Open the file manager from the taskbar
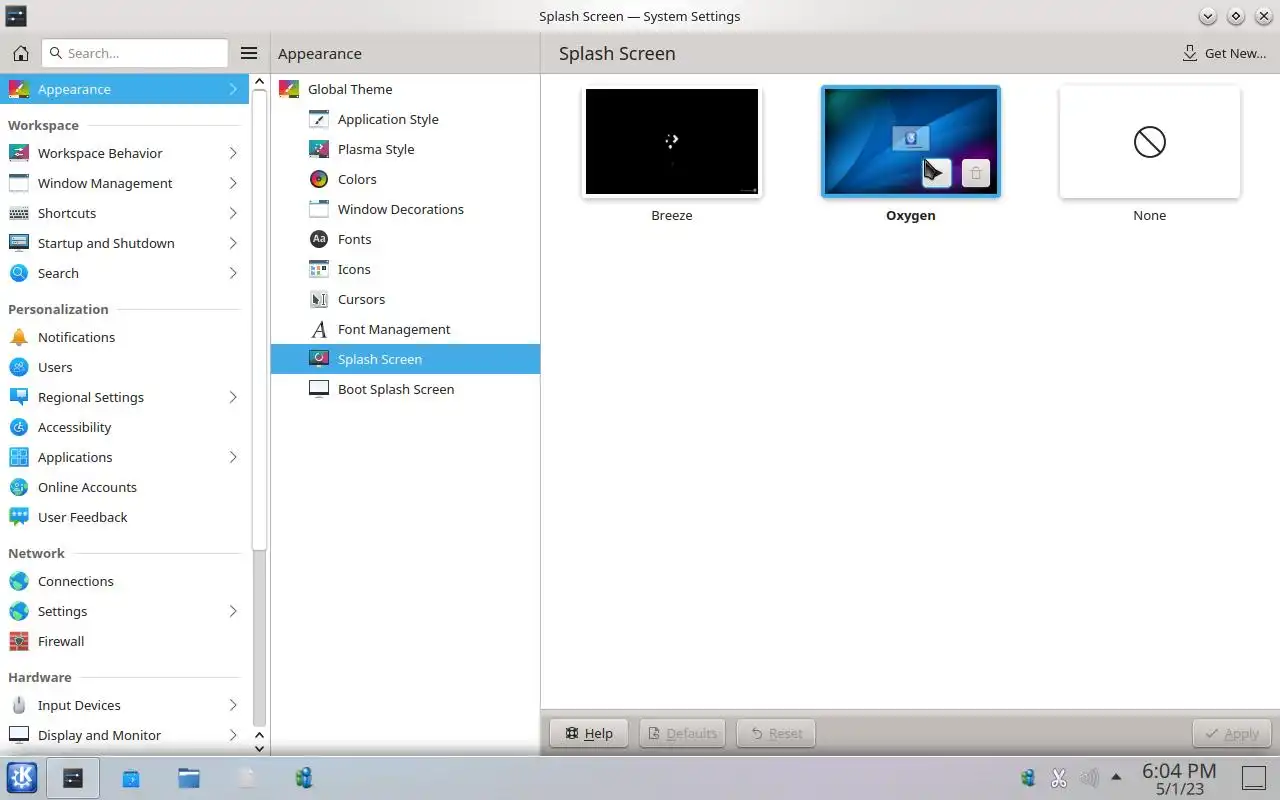 click(x=189, y=778)
